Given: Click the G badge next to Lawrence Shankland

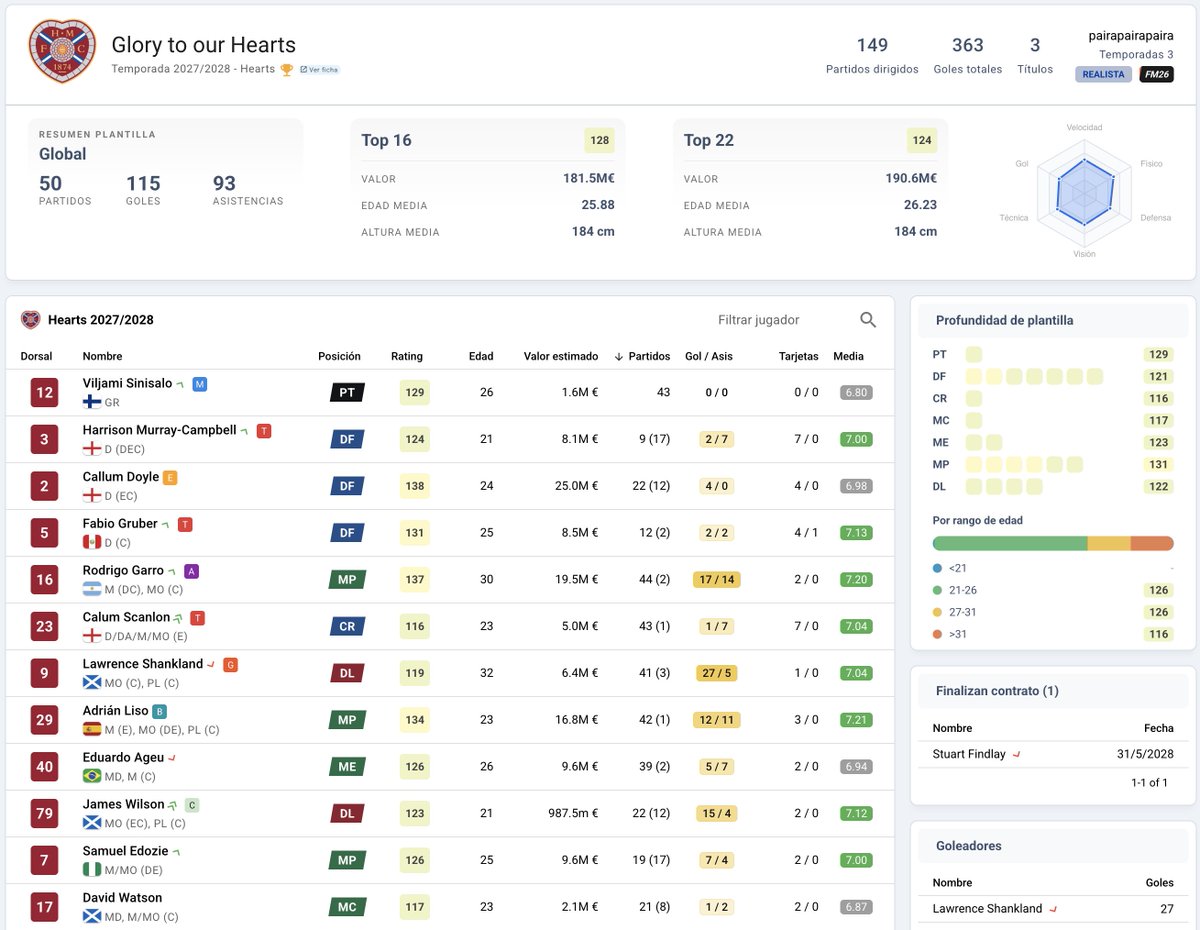Looking at the screenshot, I should click(231, 665).
